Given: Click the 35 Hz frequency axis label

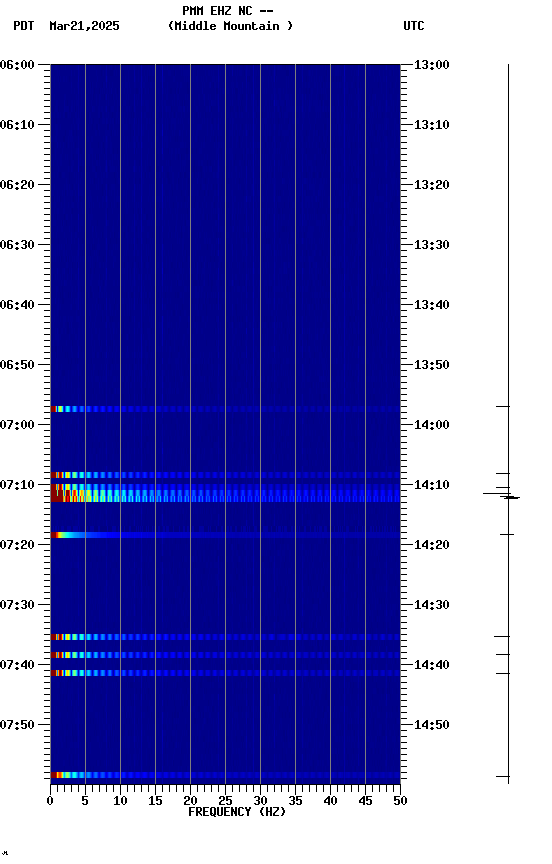Looking at the screenshot, I should (x=295, y=801).
